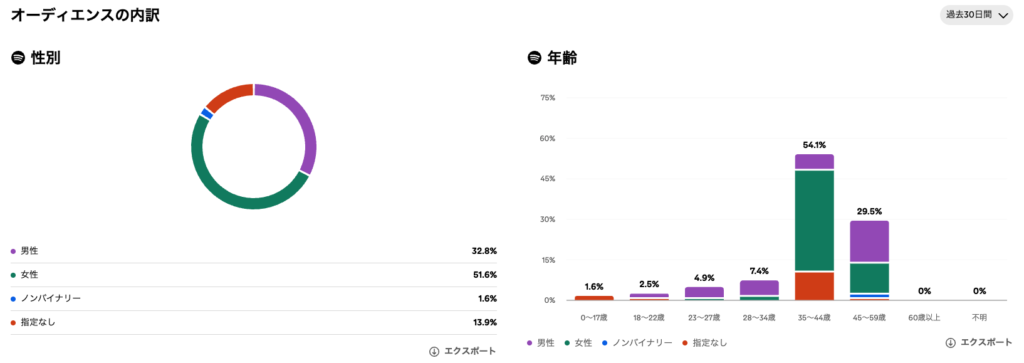
Task: Toggle 女性 in the age chart legend
Action: pyautogui.click(x=576, y=343)
